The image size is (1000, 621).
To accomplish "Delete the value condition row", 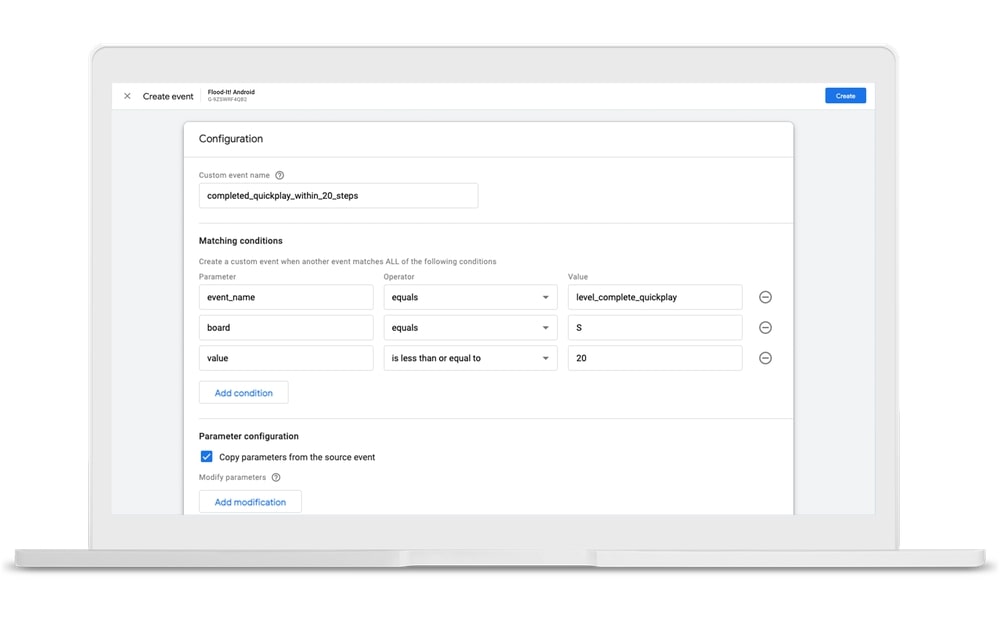I will tap(765, 358).
